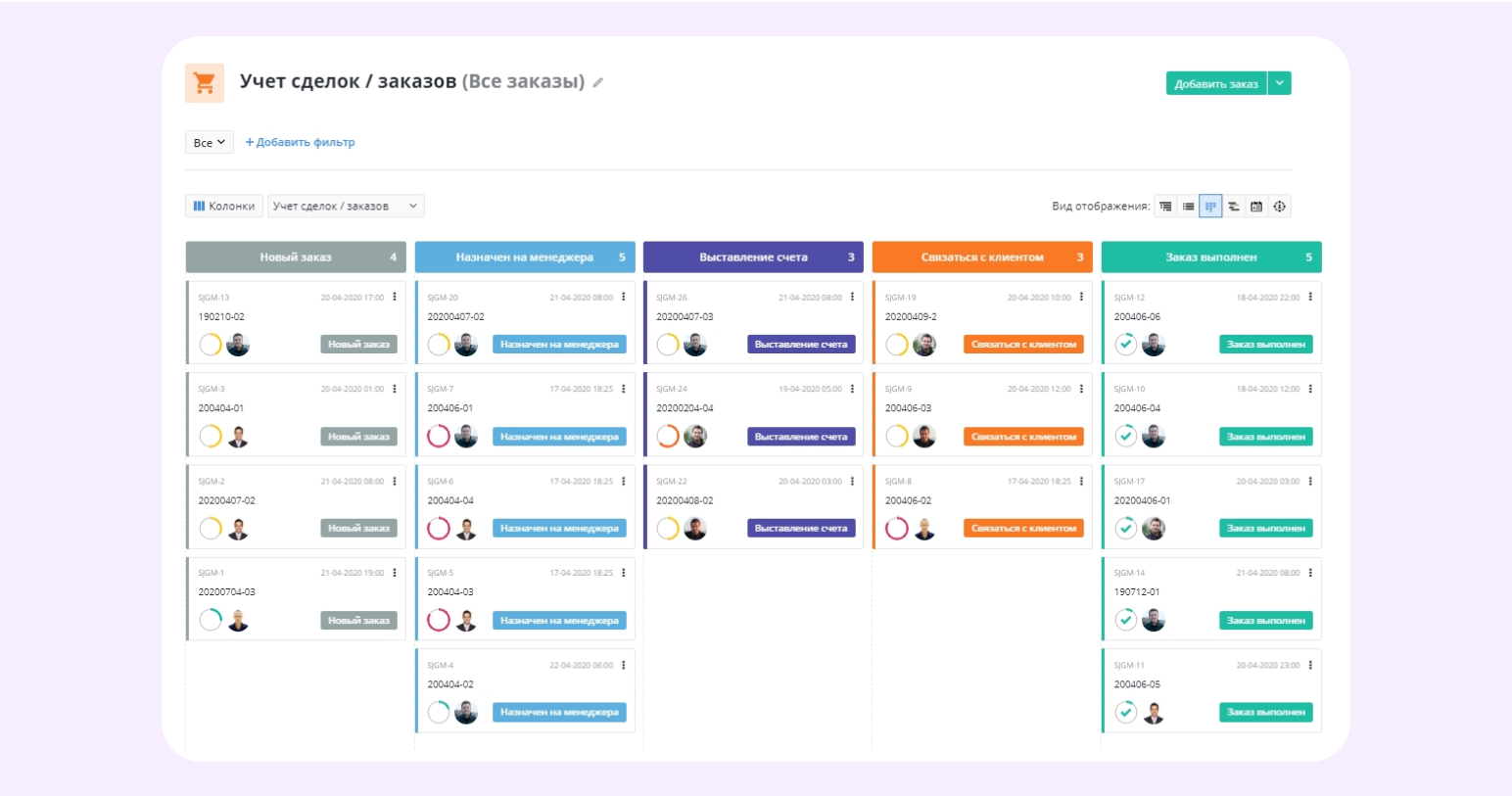
Task: Select the Gantt timeline view icon
Action: [x=1234, y=207]
